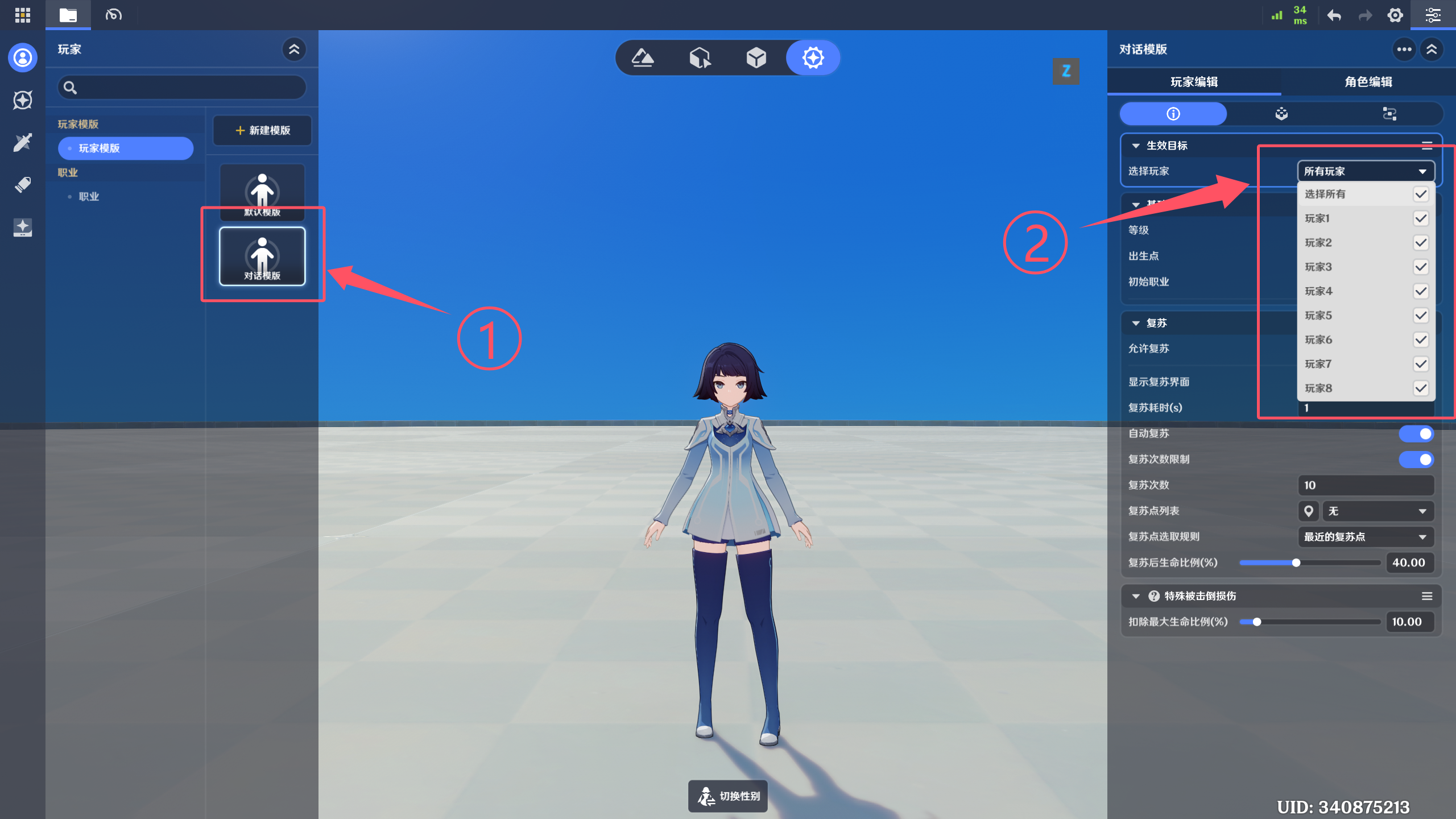
Task: Uncheck the 玩家3 checkbox
Action: pos(1421,267)
